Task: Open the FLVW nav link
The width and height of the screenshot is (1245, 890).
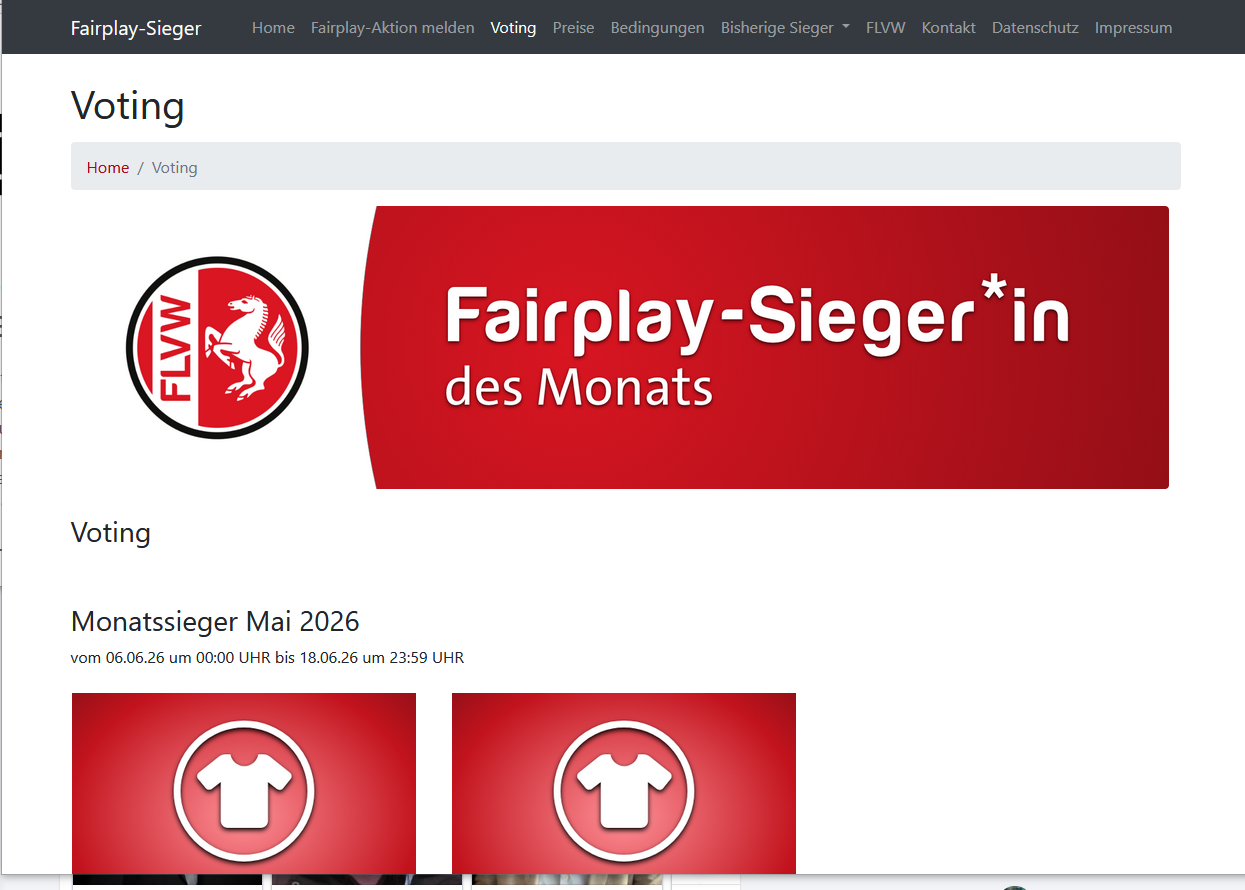Action: point(885,28)
